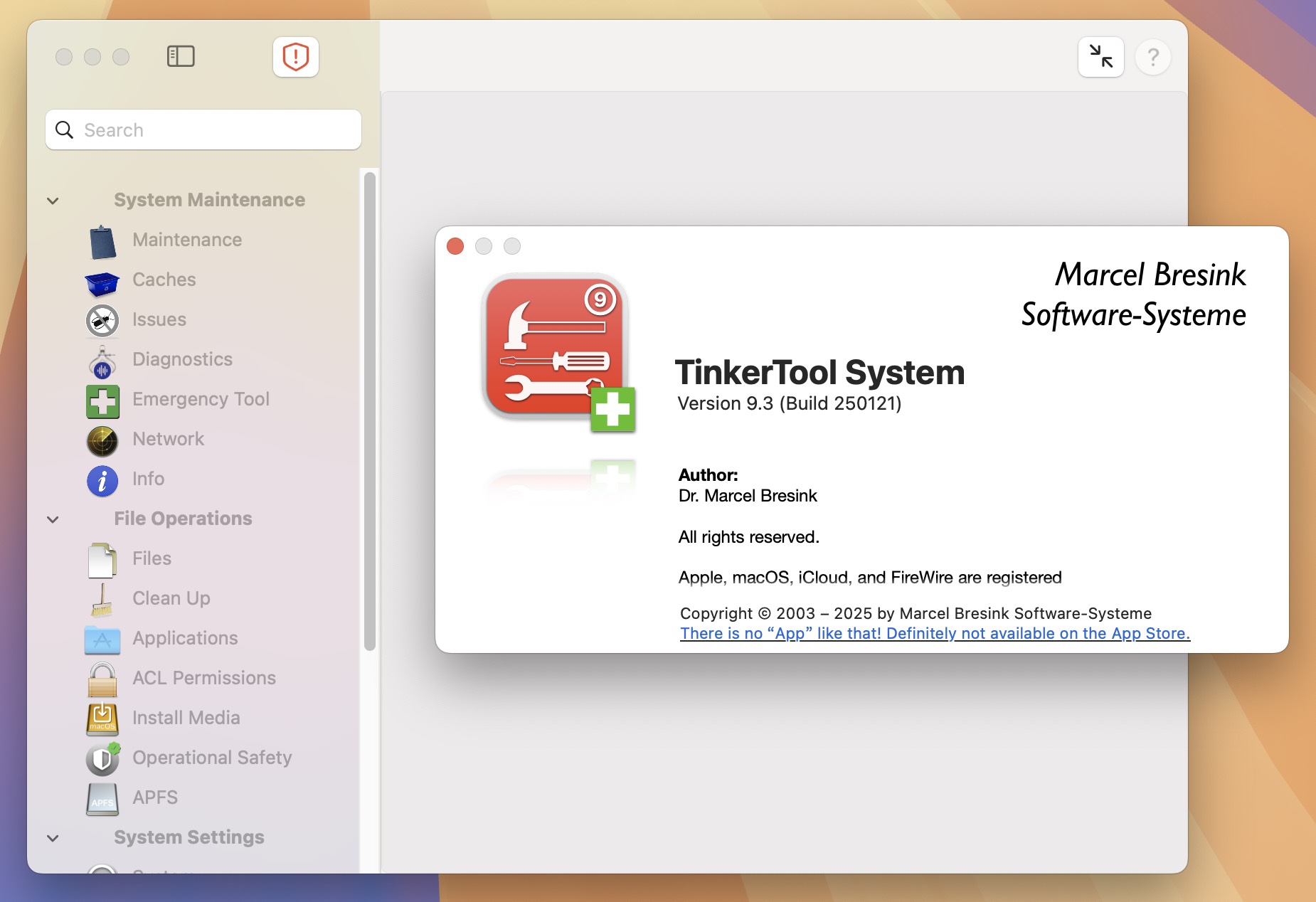
Task: Select the Applications sidebar icon
Action: coord(102,639)
